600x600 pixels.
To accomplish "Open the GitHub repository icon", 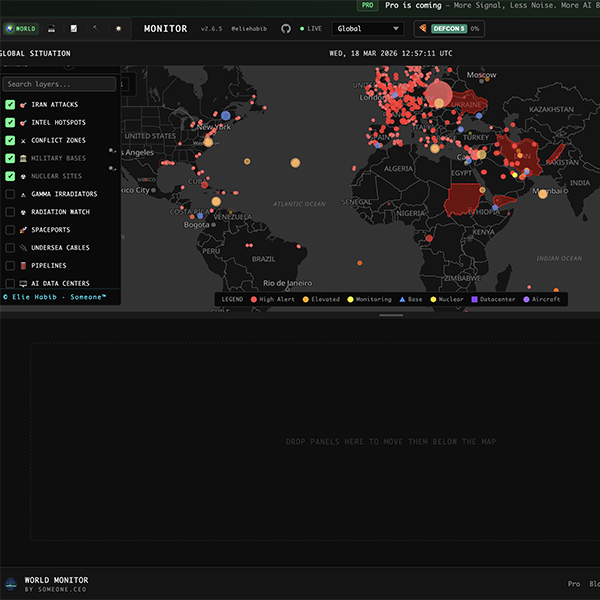I will tap(287, 29).
